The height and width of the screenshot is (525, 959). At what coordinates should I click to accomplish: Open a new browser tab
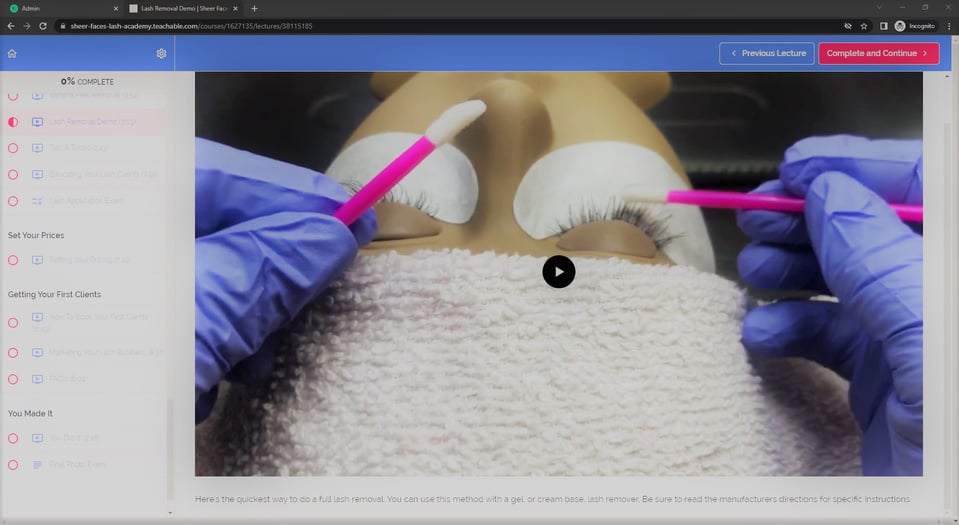click(x=254, y=8)
